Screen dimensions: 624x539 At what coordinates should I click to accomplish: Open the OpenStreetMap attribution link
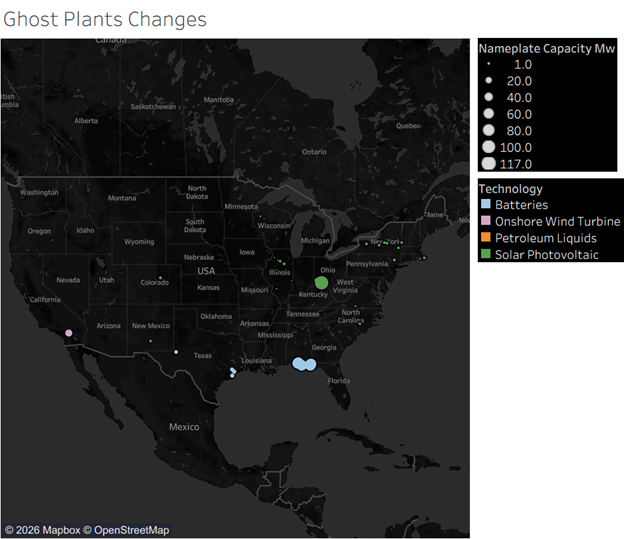tap(126, 530)
